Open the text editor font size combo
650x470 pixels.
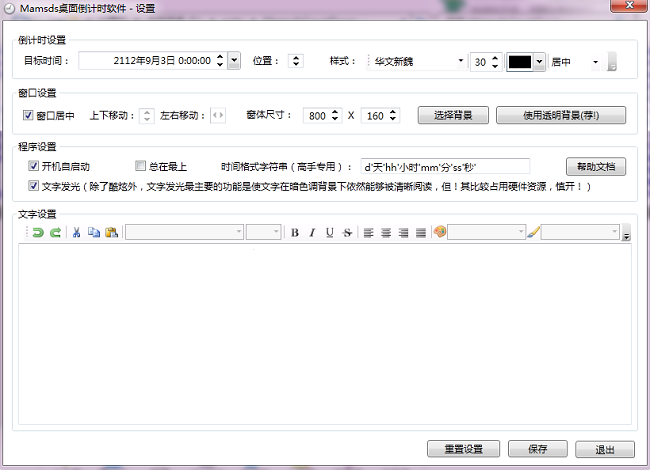coord(264,232)
